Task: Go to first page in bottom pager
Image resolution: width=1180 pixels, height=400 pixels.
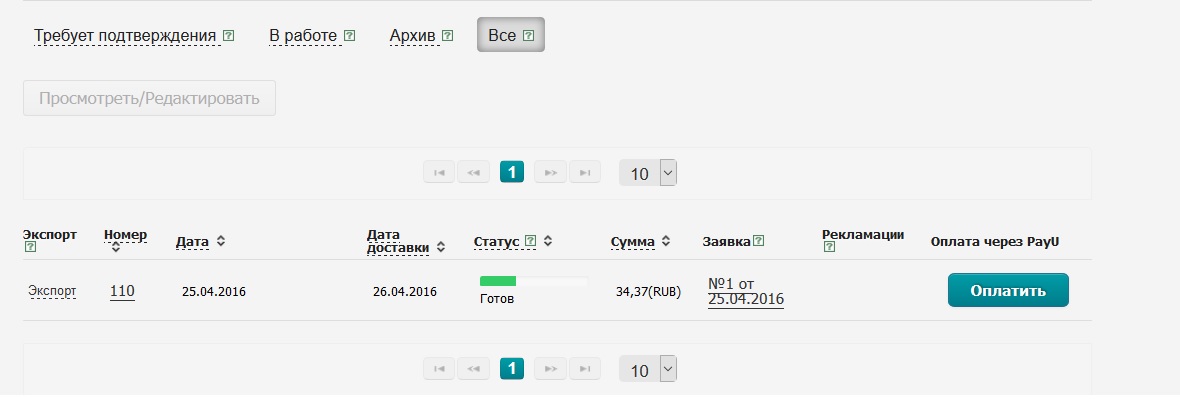Action: 439,368
